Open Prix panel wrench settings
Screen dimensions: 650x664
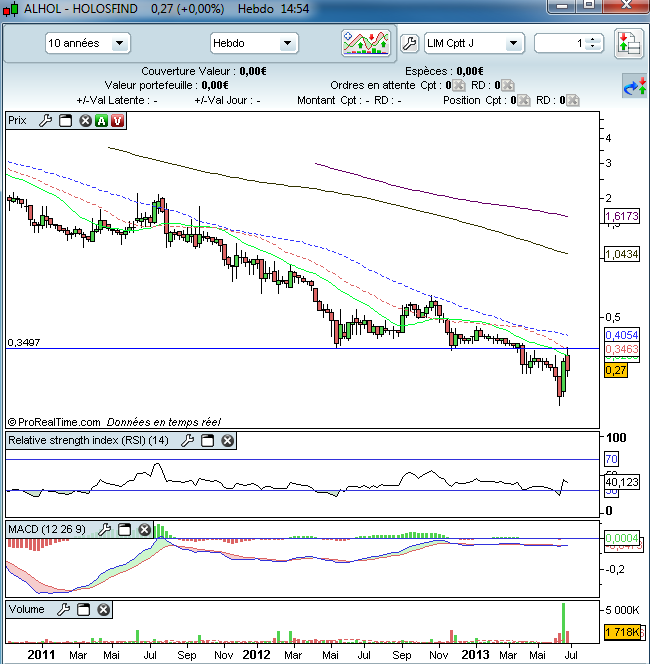pyautogui.click(x=45, y=121)
